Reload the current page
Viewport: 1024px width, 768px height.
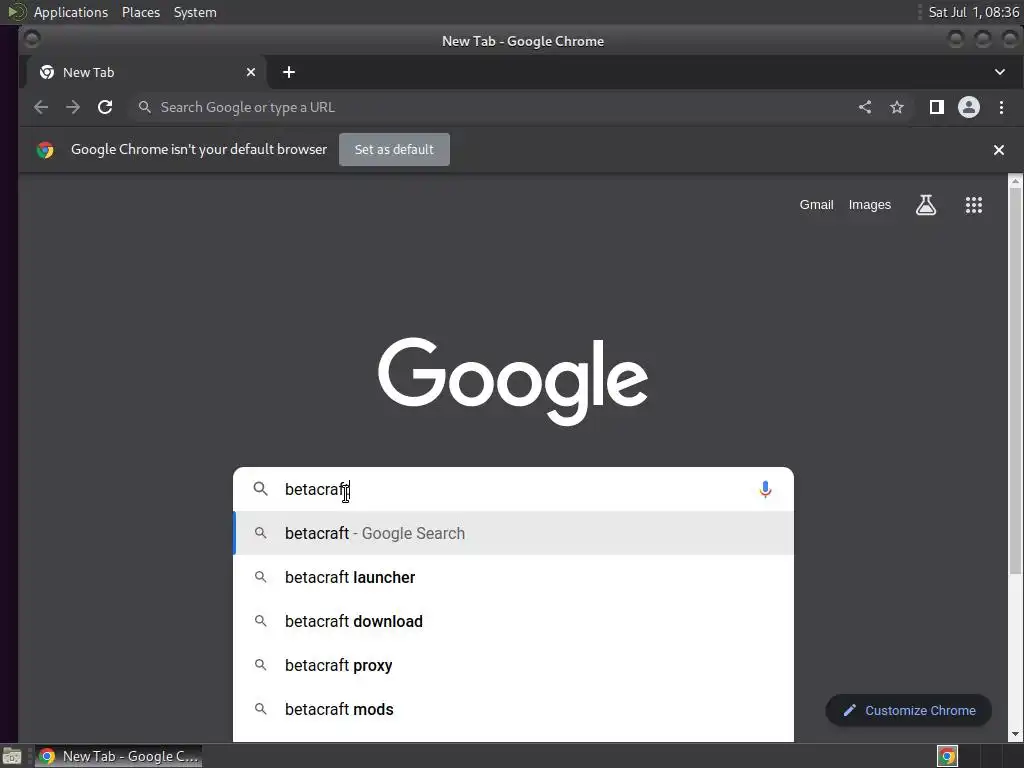(x=105, y=107)
